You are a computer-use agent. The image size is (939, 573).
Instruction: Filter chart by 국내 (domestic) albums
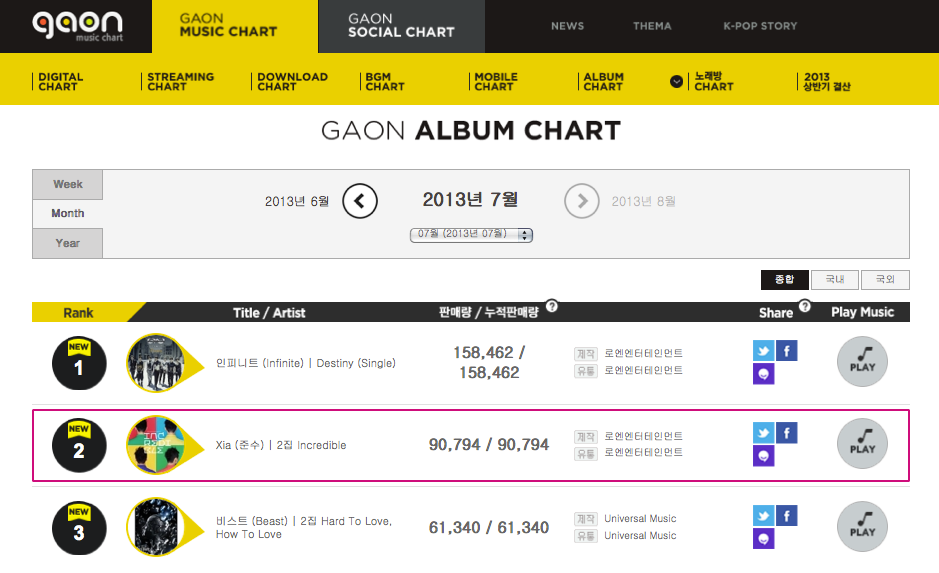coord(835,280)
